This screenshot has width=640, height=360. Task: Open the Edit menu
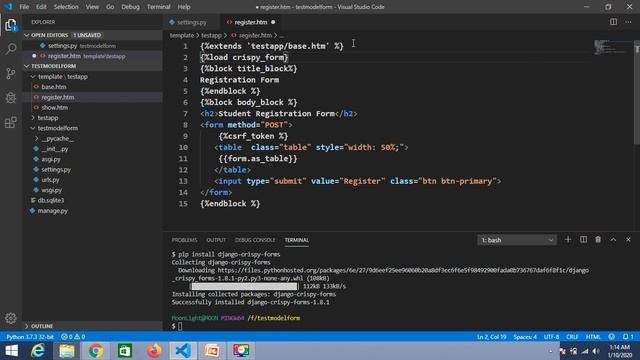pyautogui.click(x=41, y=7)
